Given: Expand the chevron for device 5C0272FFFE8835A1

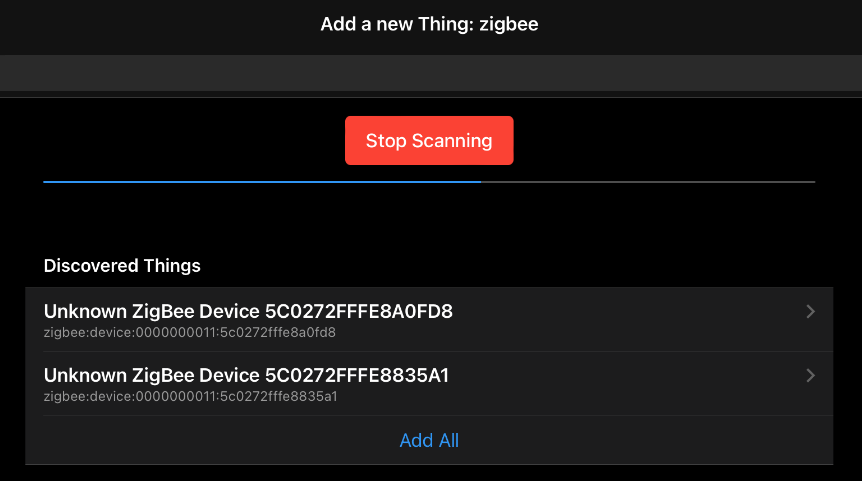Looking at the screenshot, I should [810, 376].
